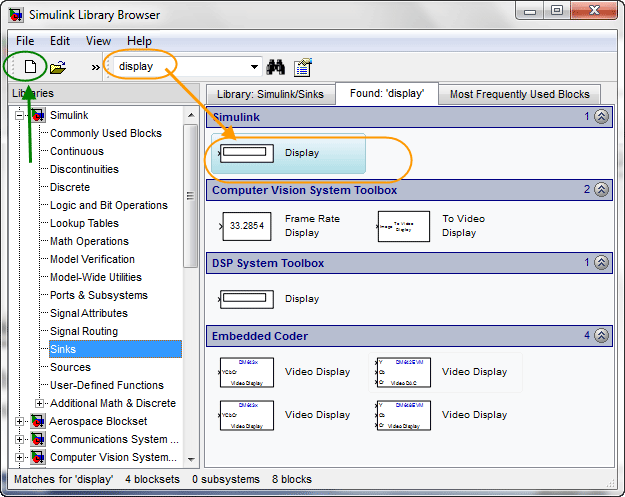Image resolution: width=625 pixels, height=497 pixels.
Task: Click the Computer Vision System library icon
Action: point(38,457)
